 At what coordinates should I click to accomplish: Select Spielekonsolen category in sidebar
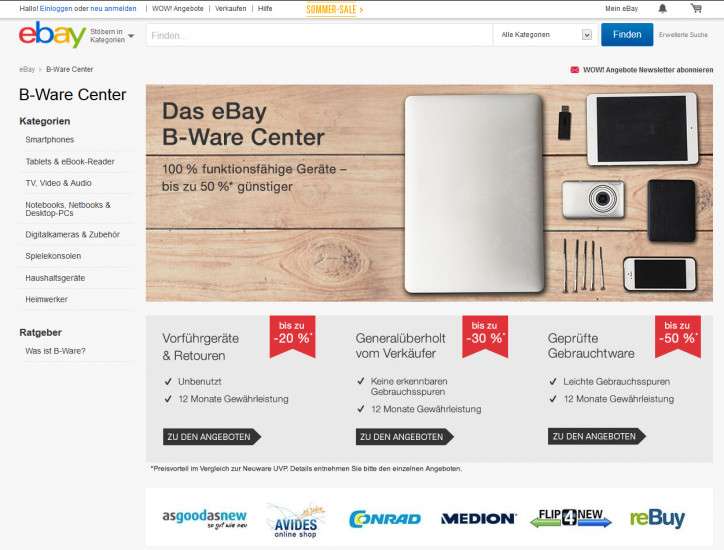(x=53, y=256)
